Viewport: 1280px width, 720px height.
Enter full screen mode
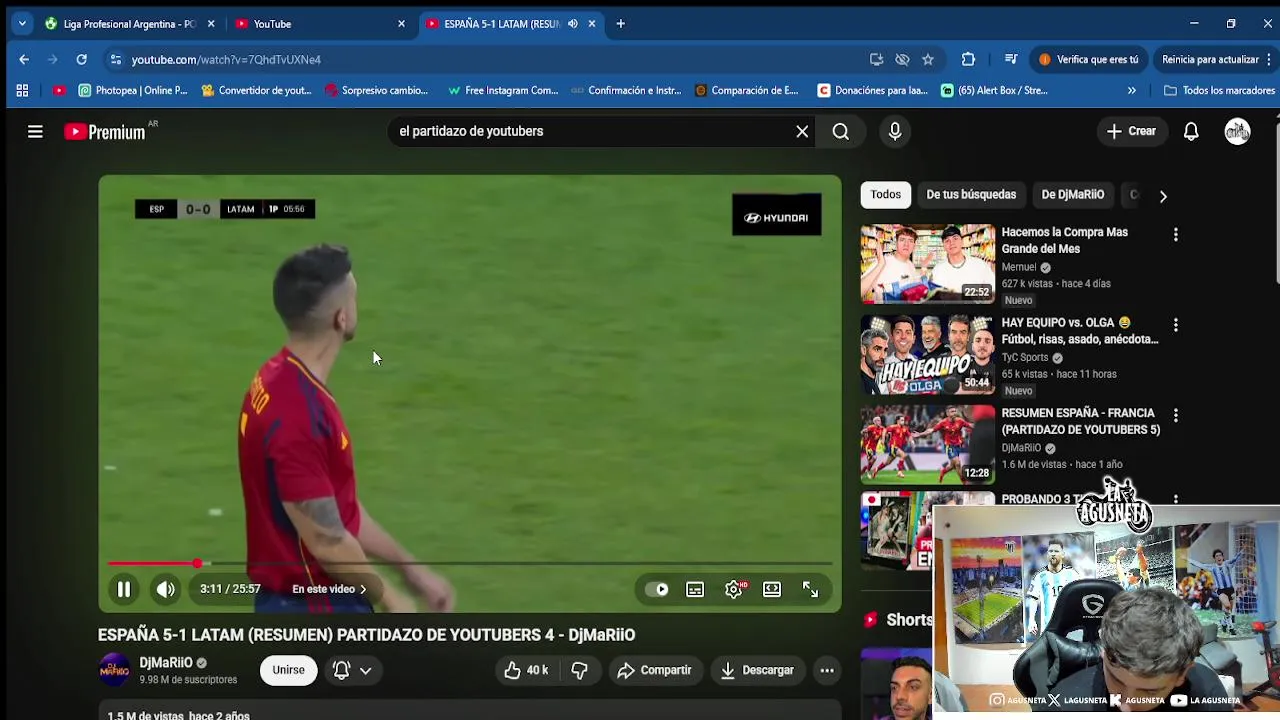point(811,589)
